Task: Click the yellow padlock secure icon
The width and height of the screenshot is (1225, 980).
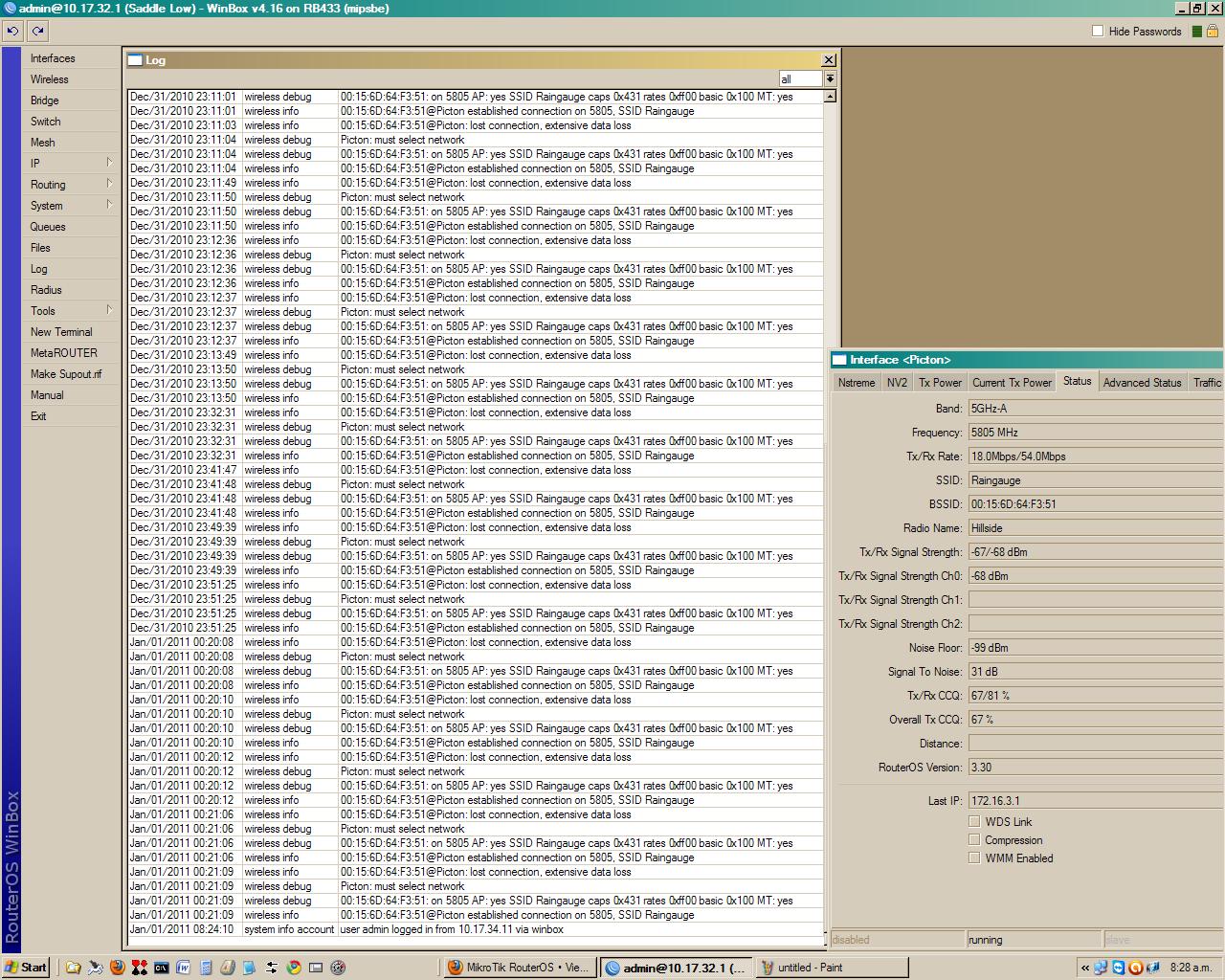Action: point(1212,32)
